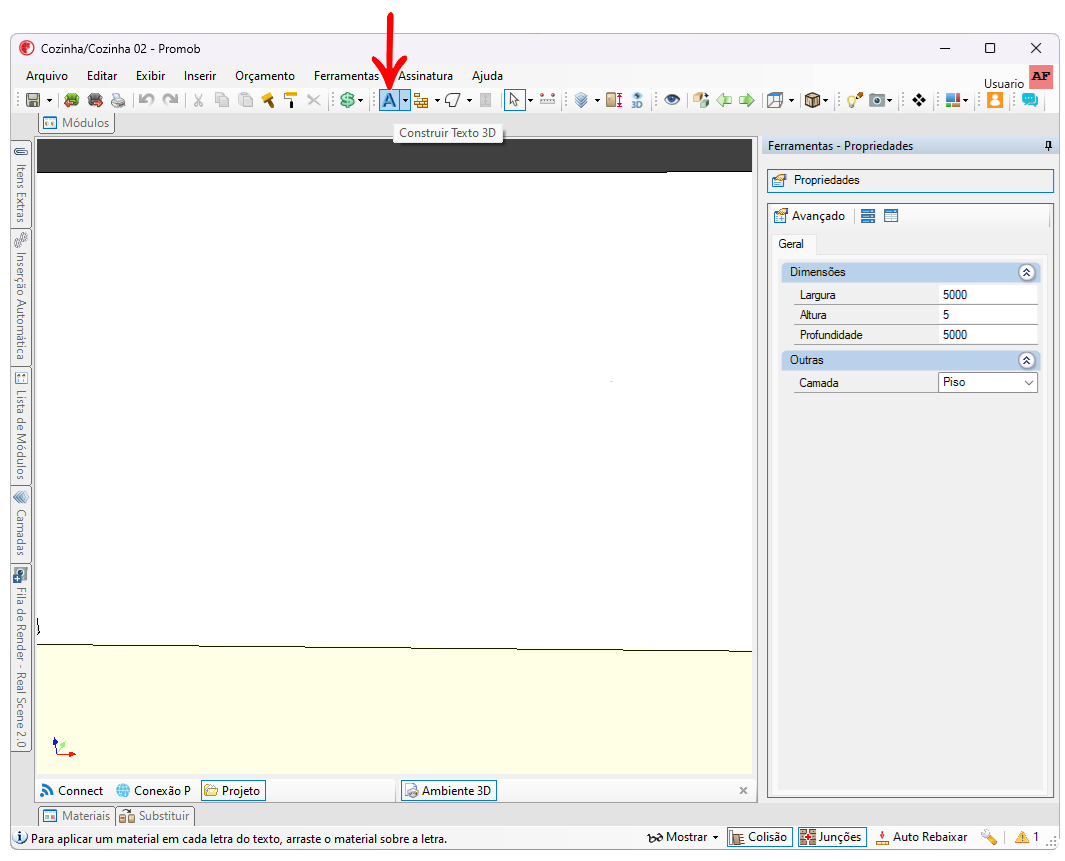The width and height of the screenshot is (1065, 861).
Task: Open the wireframe cube dropdown arrow
Action: click(792, 100)
